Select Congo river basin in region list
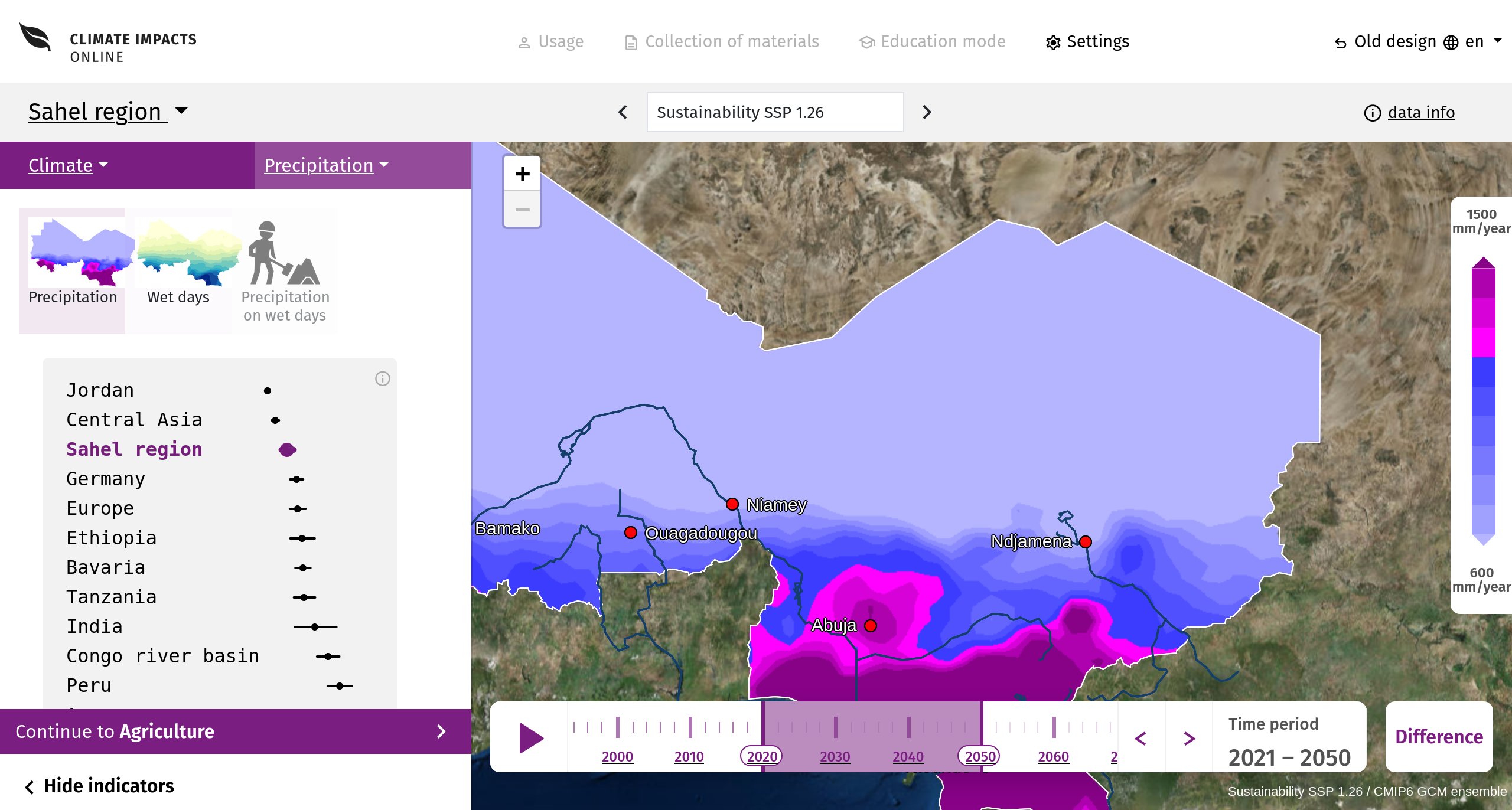 163,656
